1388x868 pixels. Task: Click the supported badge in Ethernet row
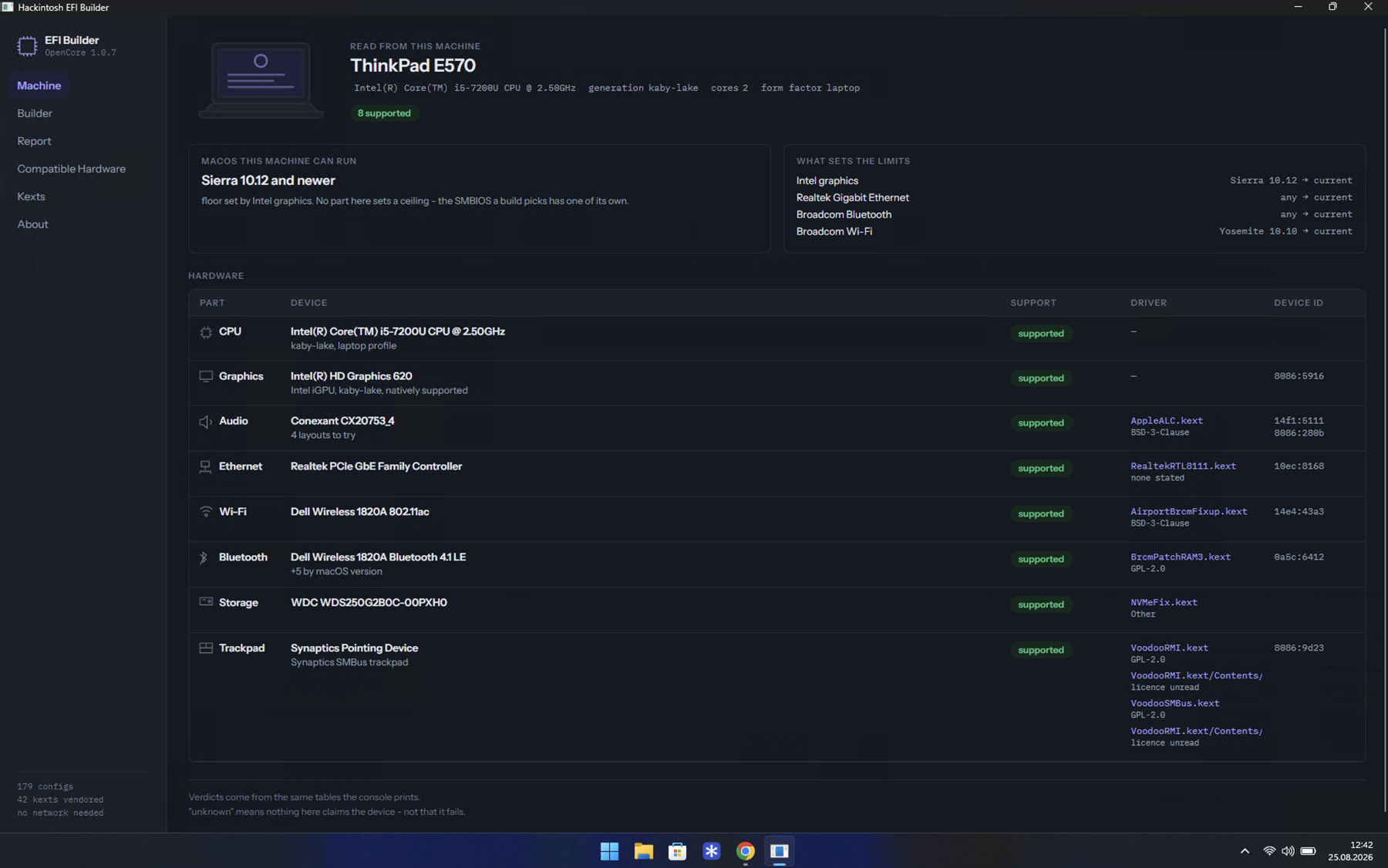coord(1041,469)
